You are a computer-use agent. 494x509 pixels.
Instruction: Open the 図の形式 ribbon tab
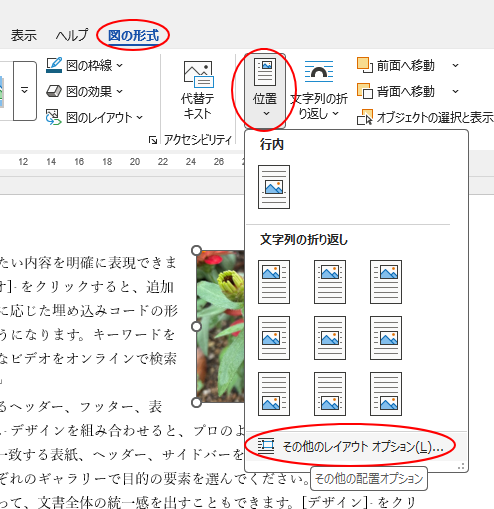click(x=133, y=35)
